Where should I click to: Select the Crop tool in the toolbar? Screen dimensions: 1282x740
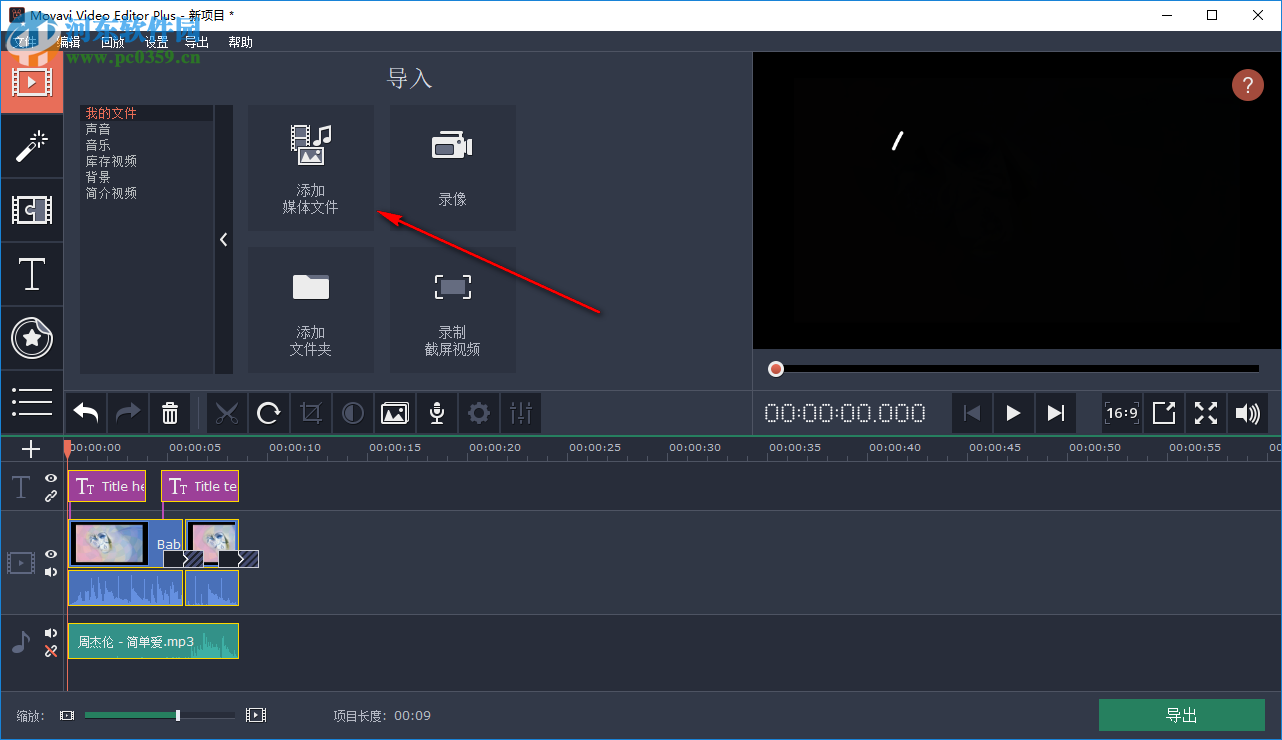(311, 412)
